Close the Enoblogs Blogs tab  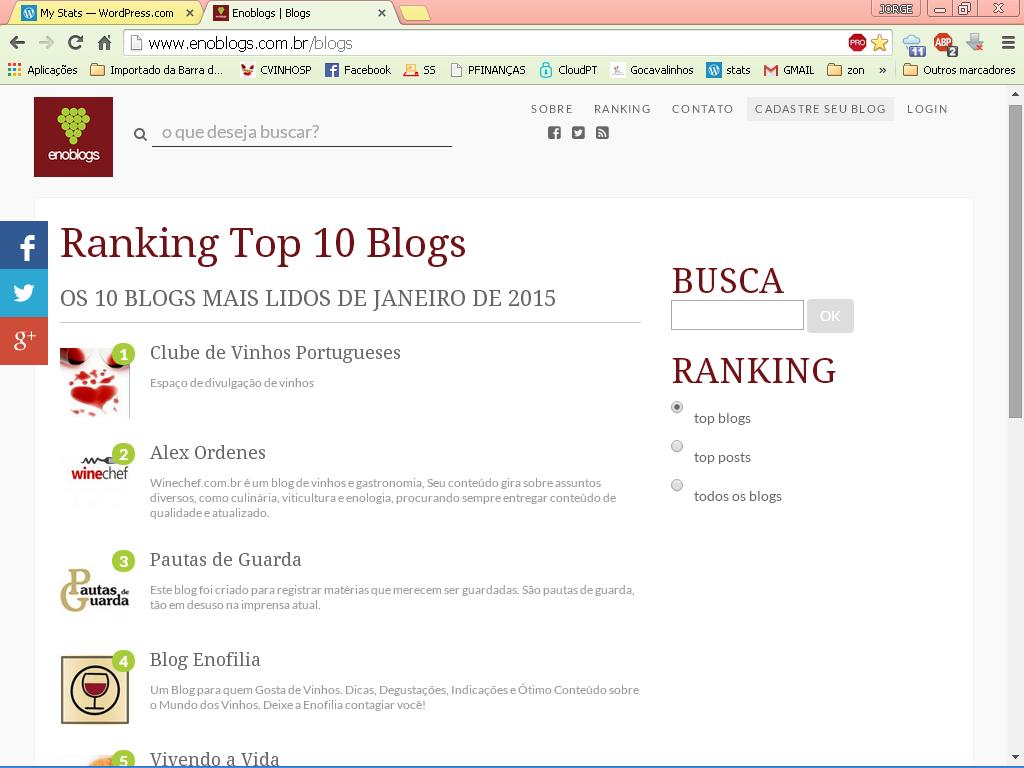(382, 13)
